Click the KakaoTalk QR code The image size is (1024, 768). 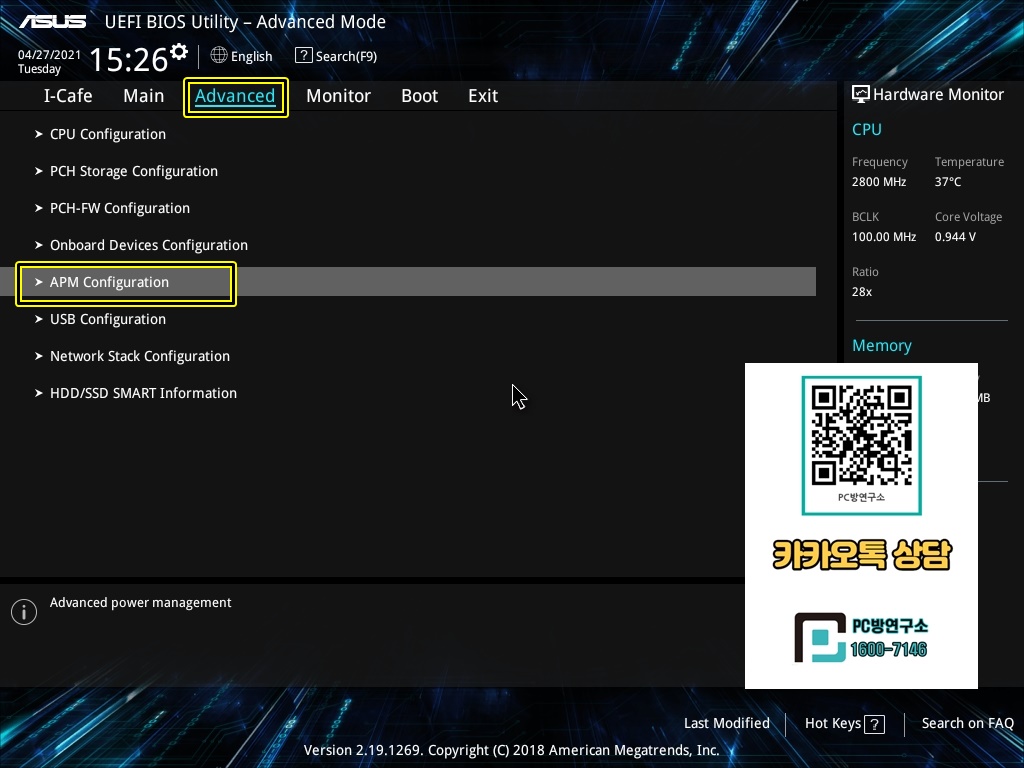point(861,436)
